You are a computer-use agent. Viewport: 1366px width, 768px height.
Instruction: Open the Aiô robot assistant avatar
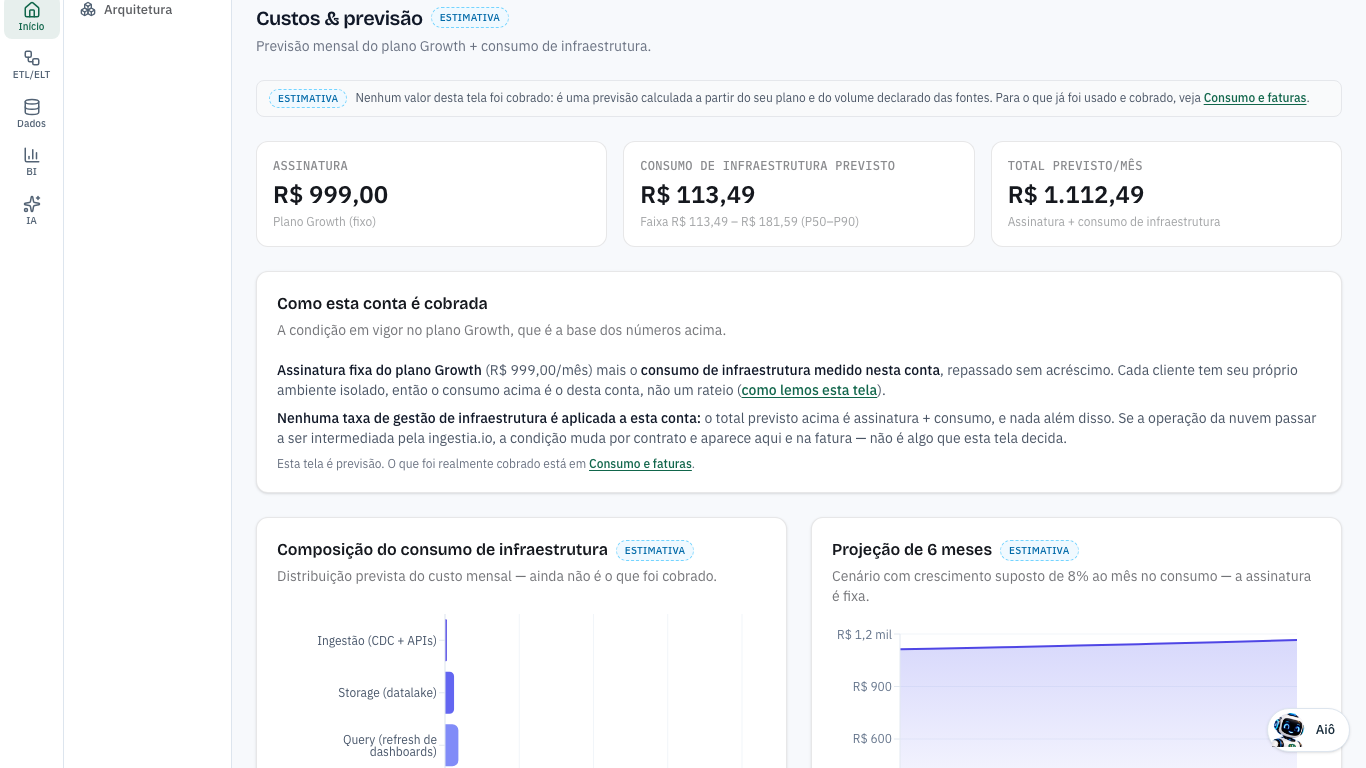click(1289, 730)
